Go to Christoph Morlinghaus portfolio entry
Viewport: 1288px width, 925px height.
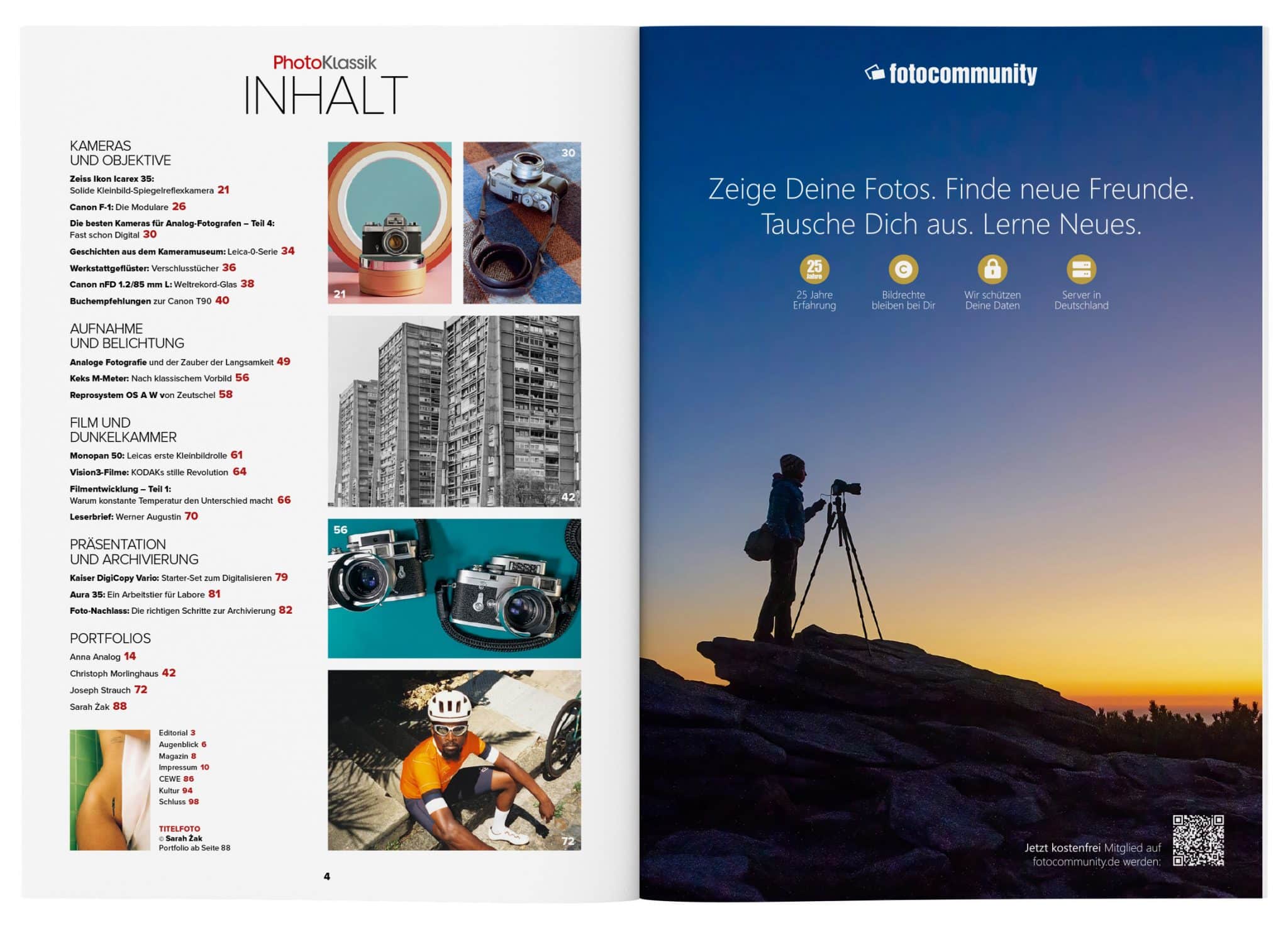123,673
